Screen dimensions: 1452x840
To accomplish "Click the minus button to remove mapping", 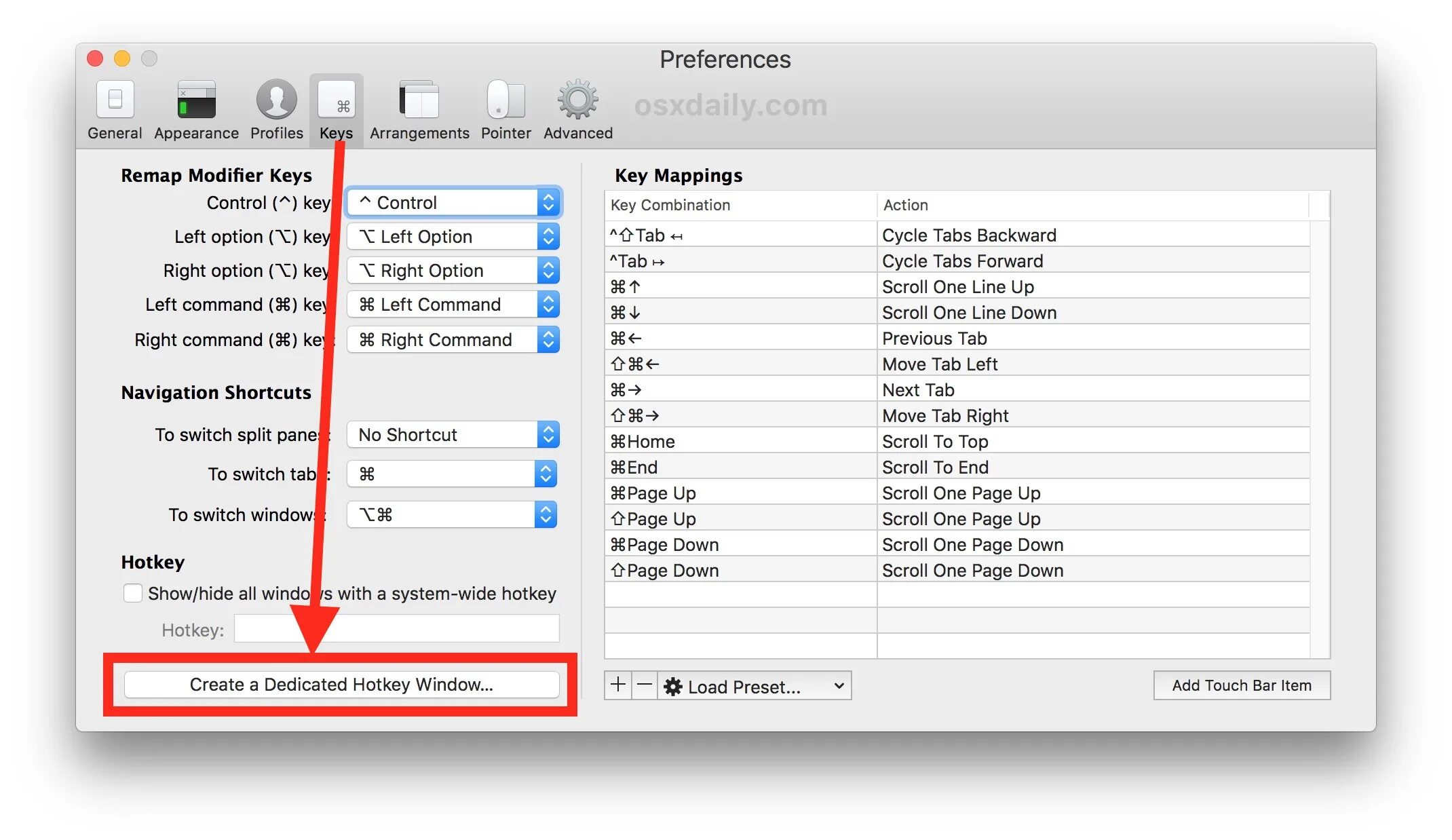I will 645,685.
